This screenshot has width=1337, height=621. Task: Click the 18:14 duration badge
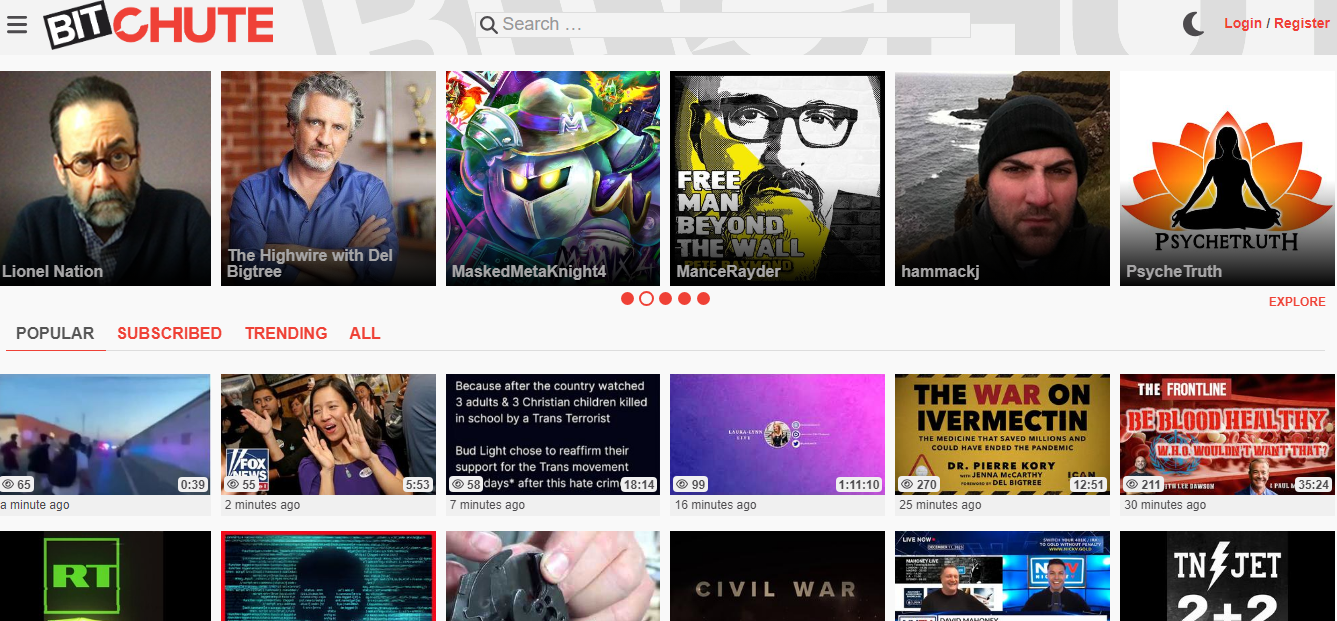[x=638, y=485]
